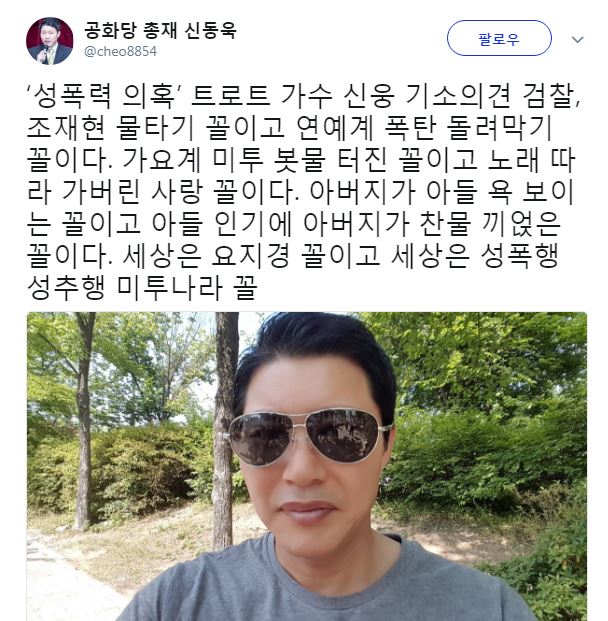This screenshot has height=621, width=608.
Task: Open the display name 공화당 총재 신동욱
Action: (x=160, y=30)
